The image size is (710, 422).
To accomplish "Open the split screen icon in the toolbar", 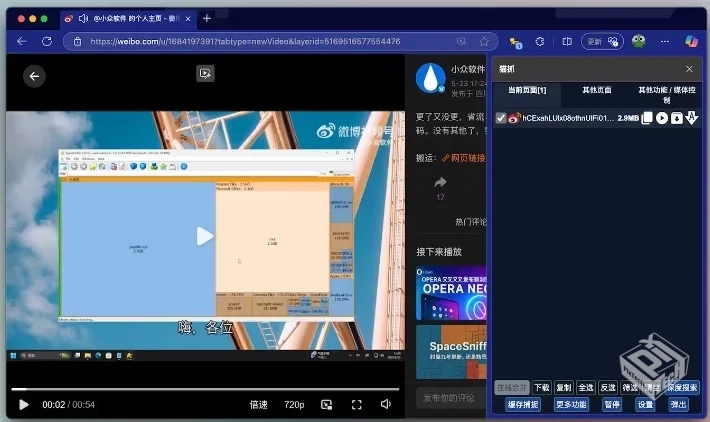I will 567,42.
